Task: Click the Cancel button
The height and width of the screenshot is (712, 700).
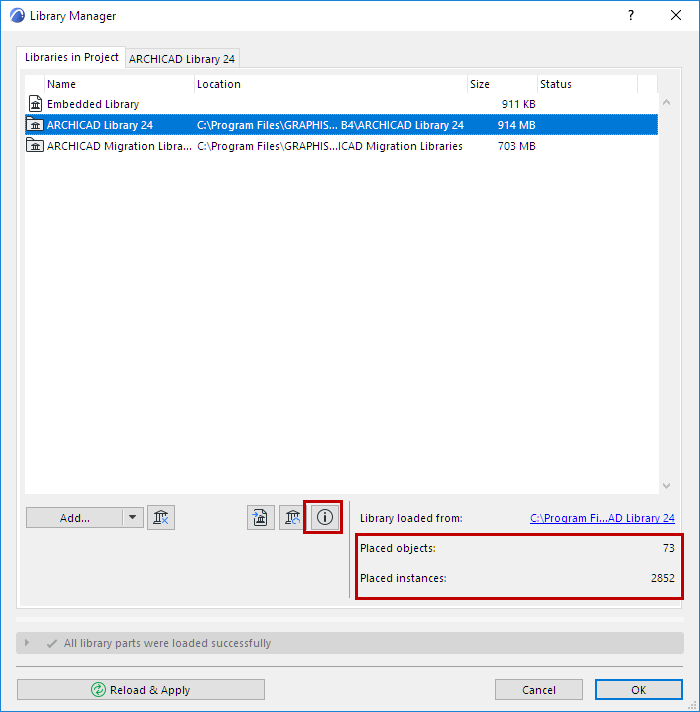Action: 538,689
